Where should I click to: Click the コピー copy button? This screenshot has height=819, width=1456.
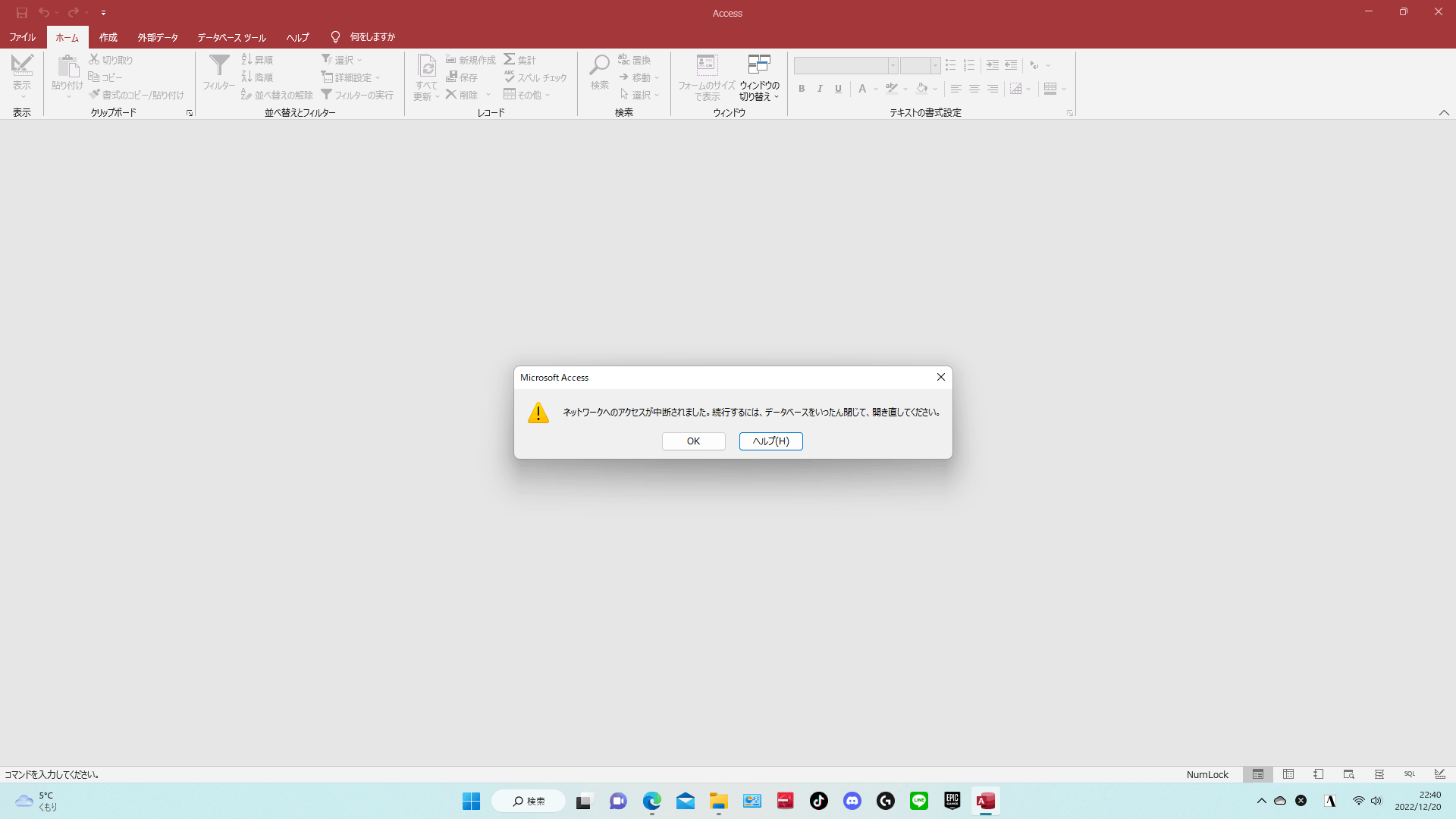pos(105,77)
